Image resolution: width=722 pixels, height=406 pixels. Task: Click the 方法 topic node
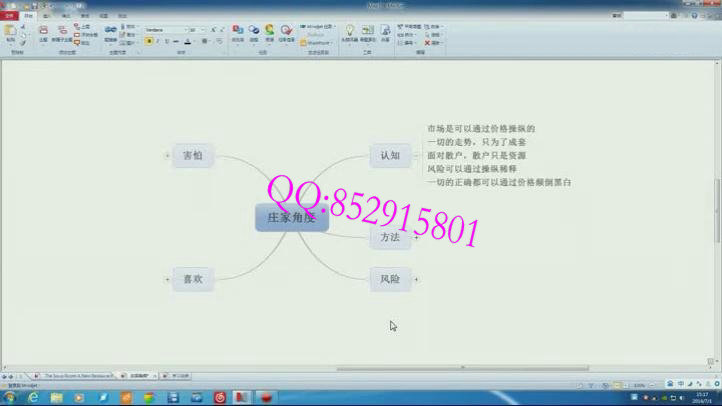389,237
